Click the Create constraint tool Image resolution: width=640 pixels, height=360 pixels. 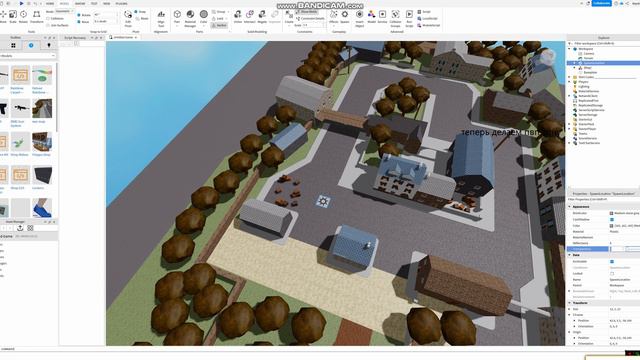[x=289, y=17]
